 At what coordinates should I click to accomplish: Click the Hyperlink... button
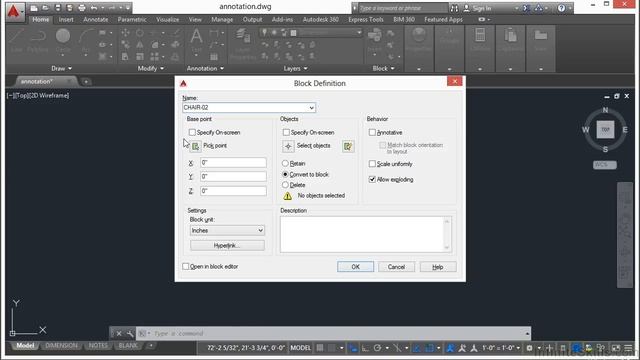(227, 245)
